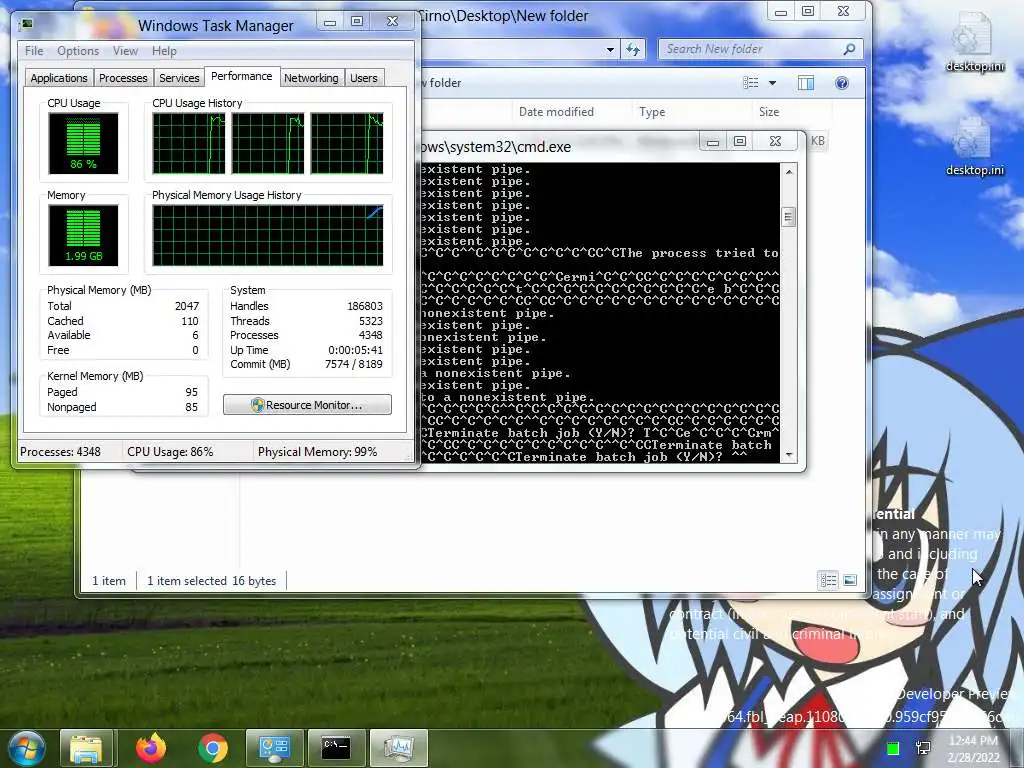
Task: Open the Options menu in Task Manager
Action: (x=78, y=51)
